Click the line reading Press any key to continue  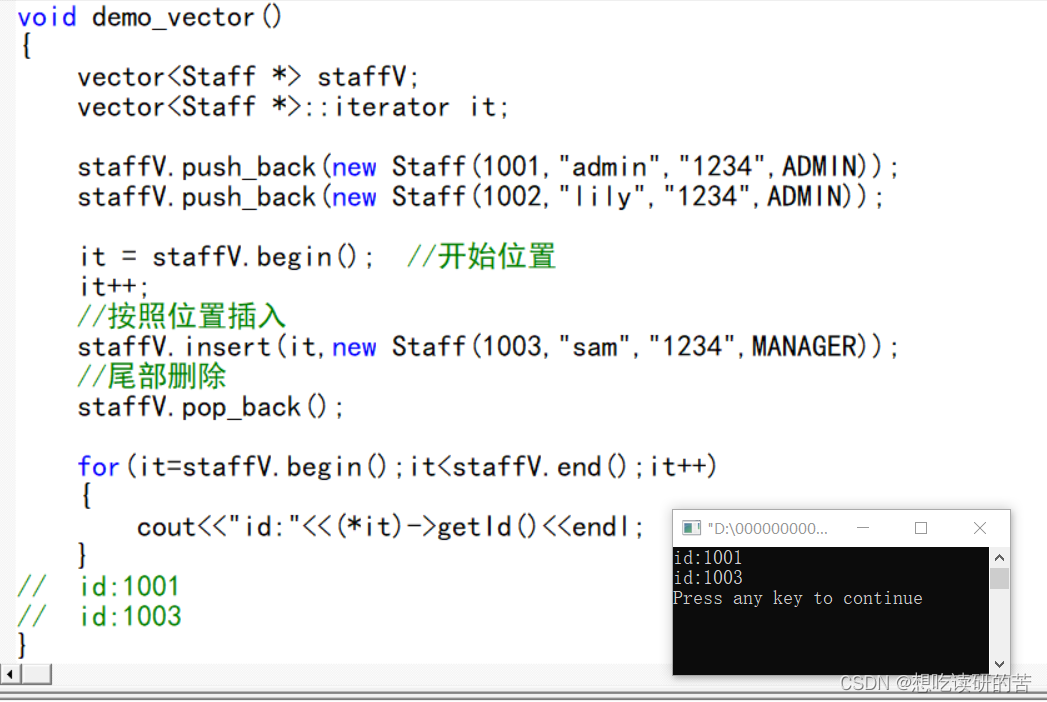[797, 598]
